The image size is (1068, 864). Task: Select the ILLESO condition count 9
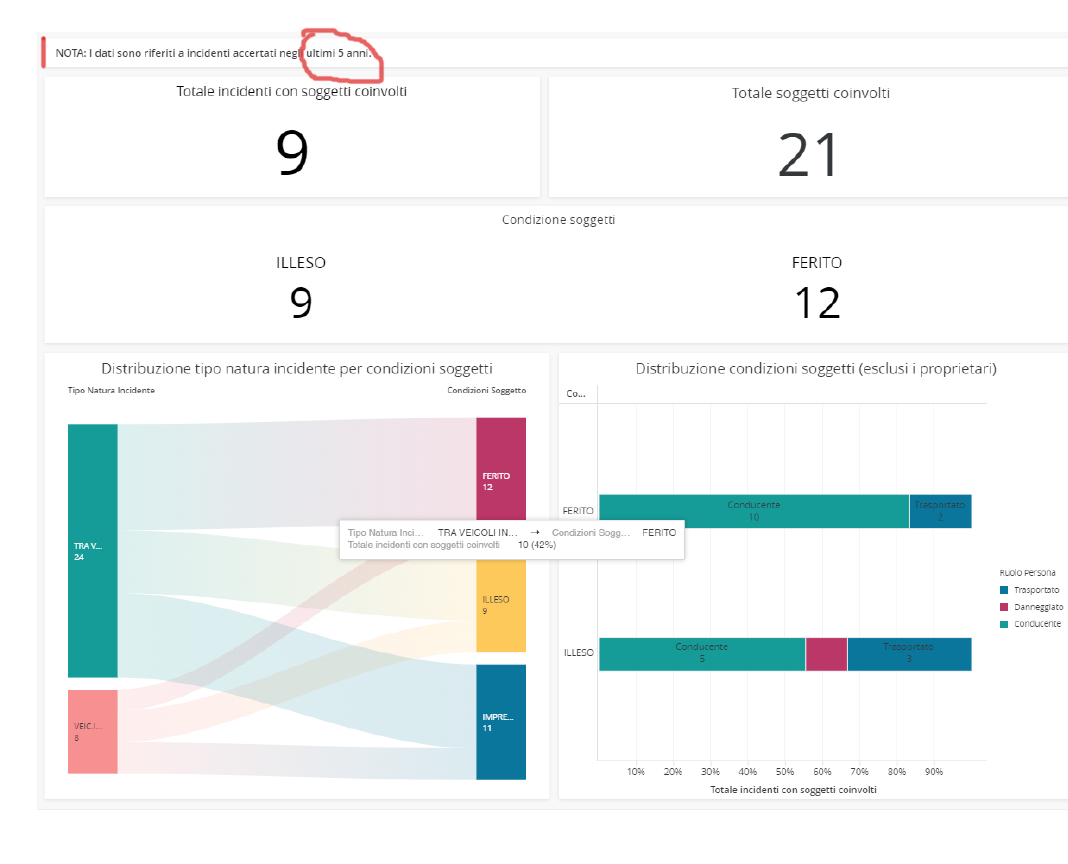click(x=301, y=302)
